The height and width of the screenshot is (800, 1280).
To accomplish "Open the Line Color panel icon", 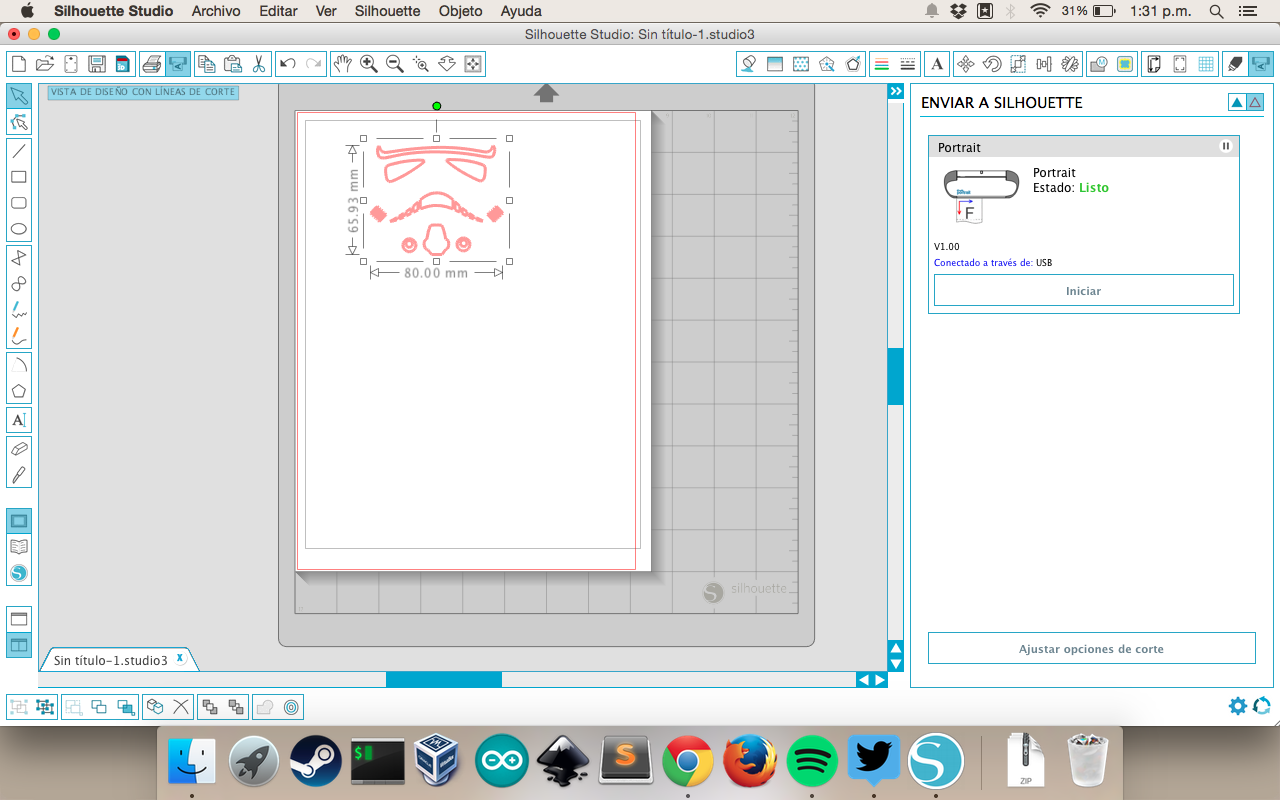I will click(882, 64).
